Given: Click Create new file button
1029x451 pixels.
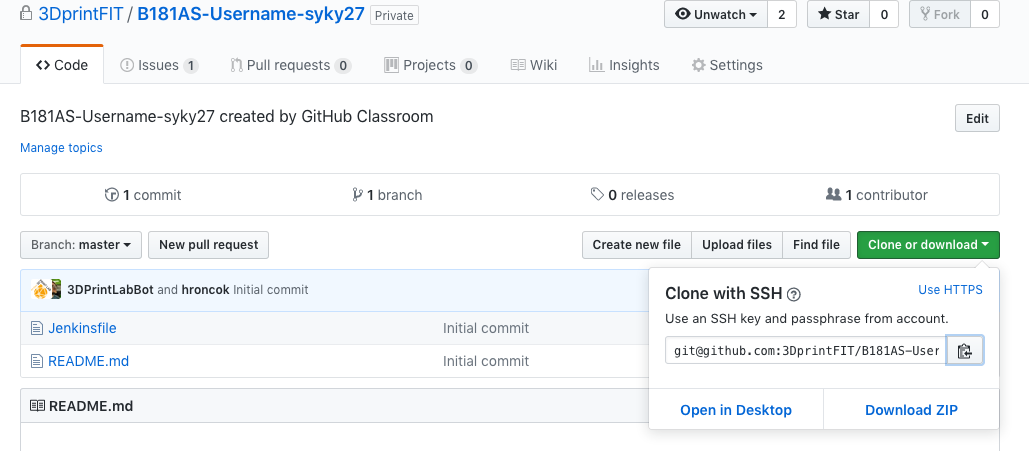Looking at the screenshot, I should [x=637, y=245].
